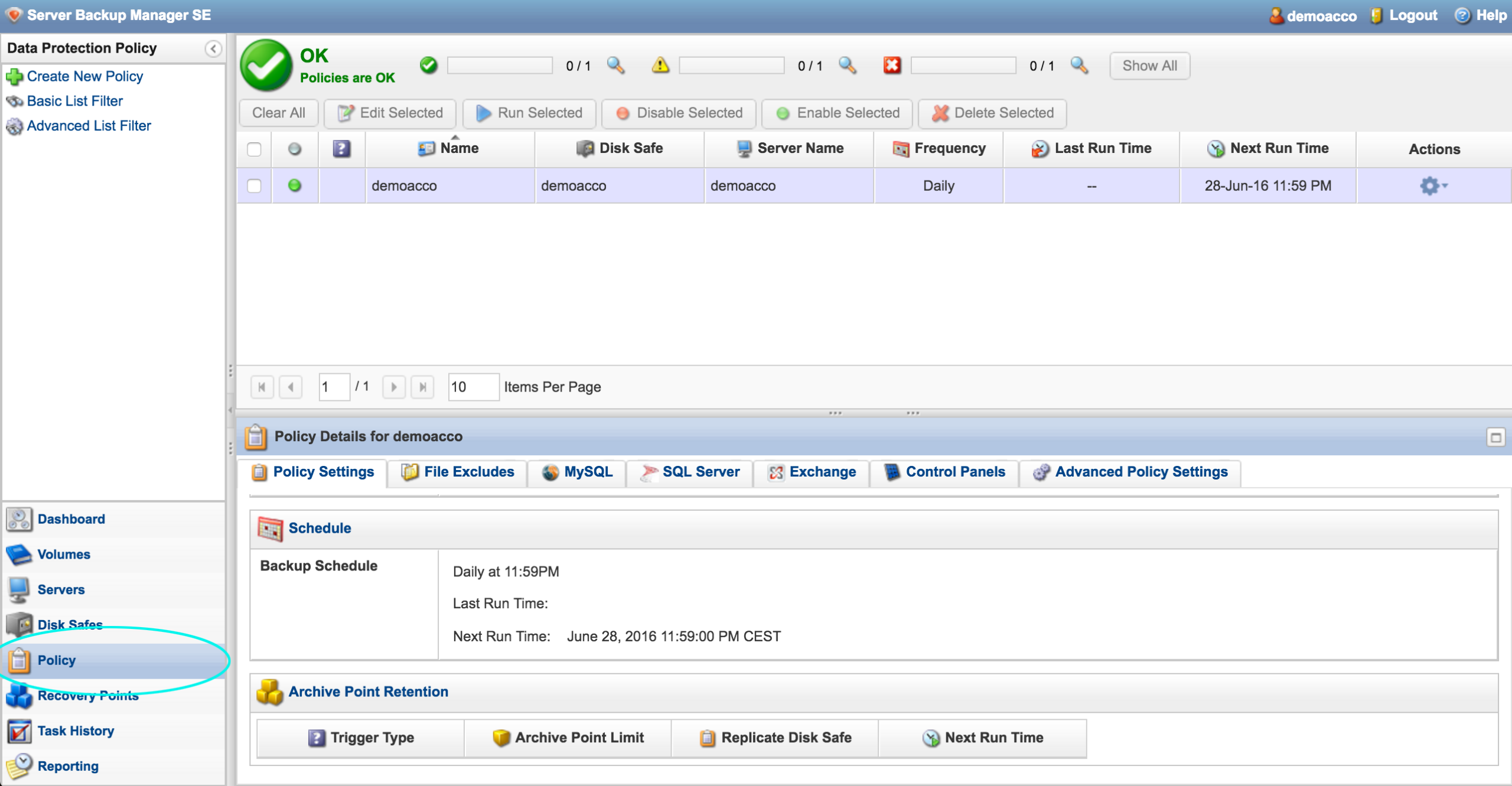This screenshot has width=1512, height=786.
Task: Click the magnifier beside the warning policies counter
Action: pos(847,65)
